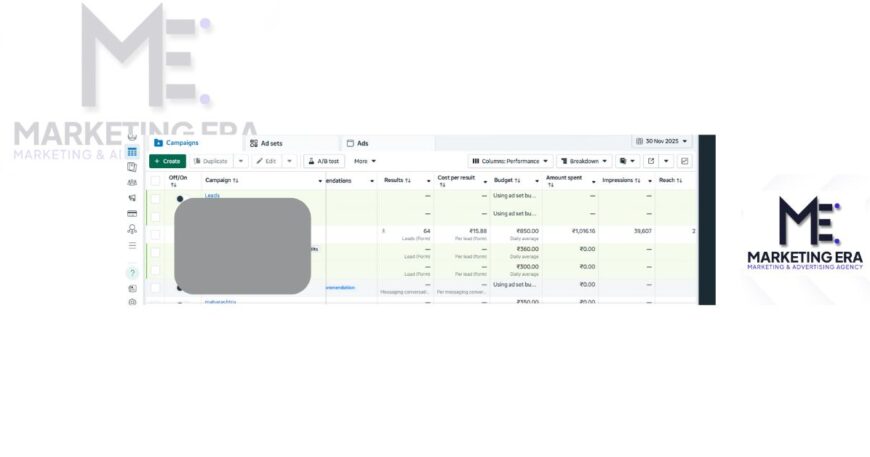Viewport: 870px width, 457px height.
Task: Click the export icon button in toolbar
Action: 651,161
